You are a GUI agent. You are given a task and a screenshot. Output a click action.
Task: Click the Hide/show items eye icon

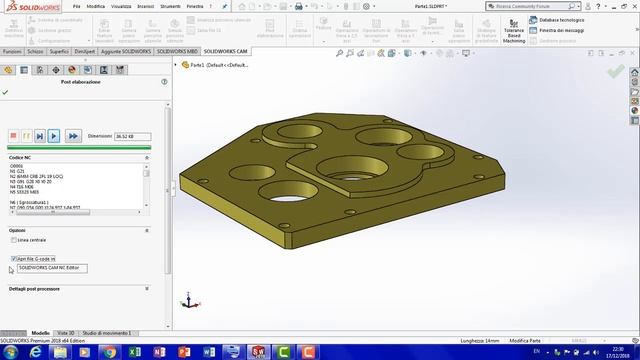424,53
